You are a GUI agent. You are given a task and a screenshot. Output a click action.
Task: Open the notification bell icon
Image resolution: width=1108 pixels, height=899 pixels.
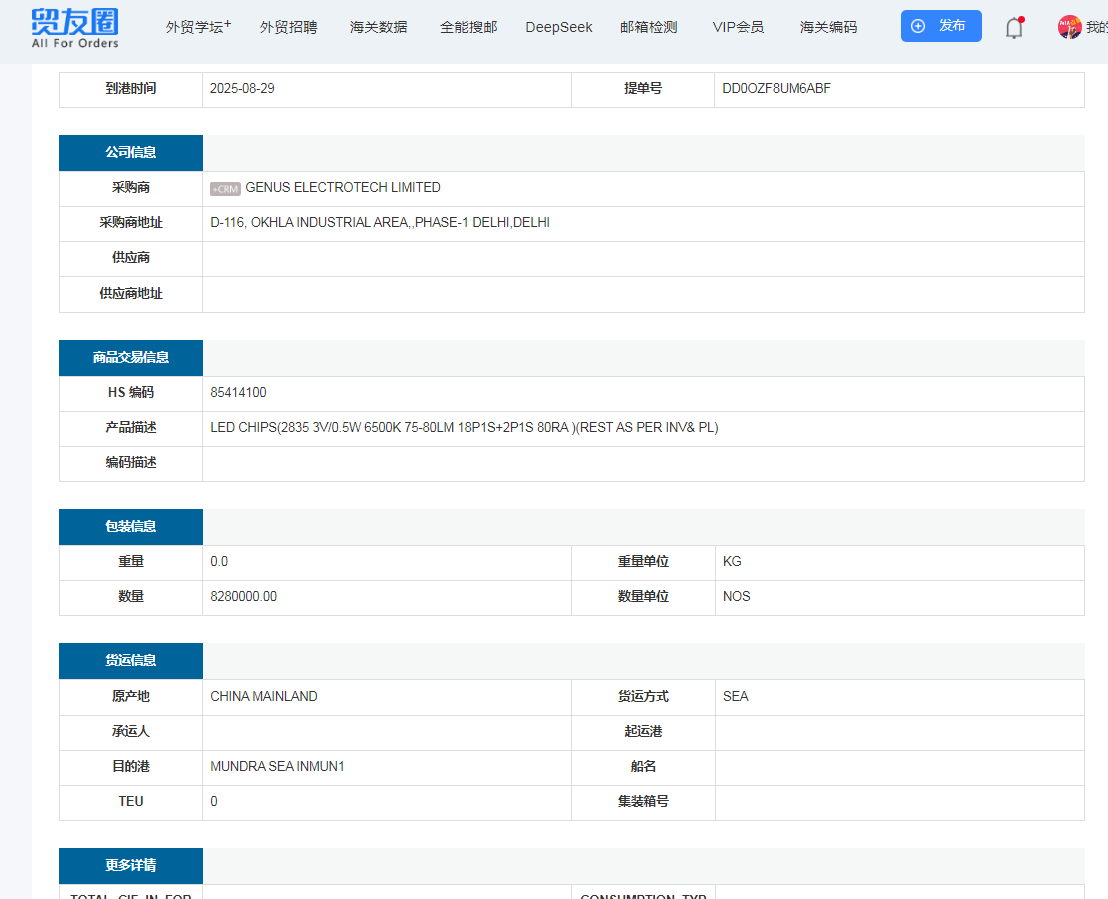coord(1014,28)
